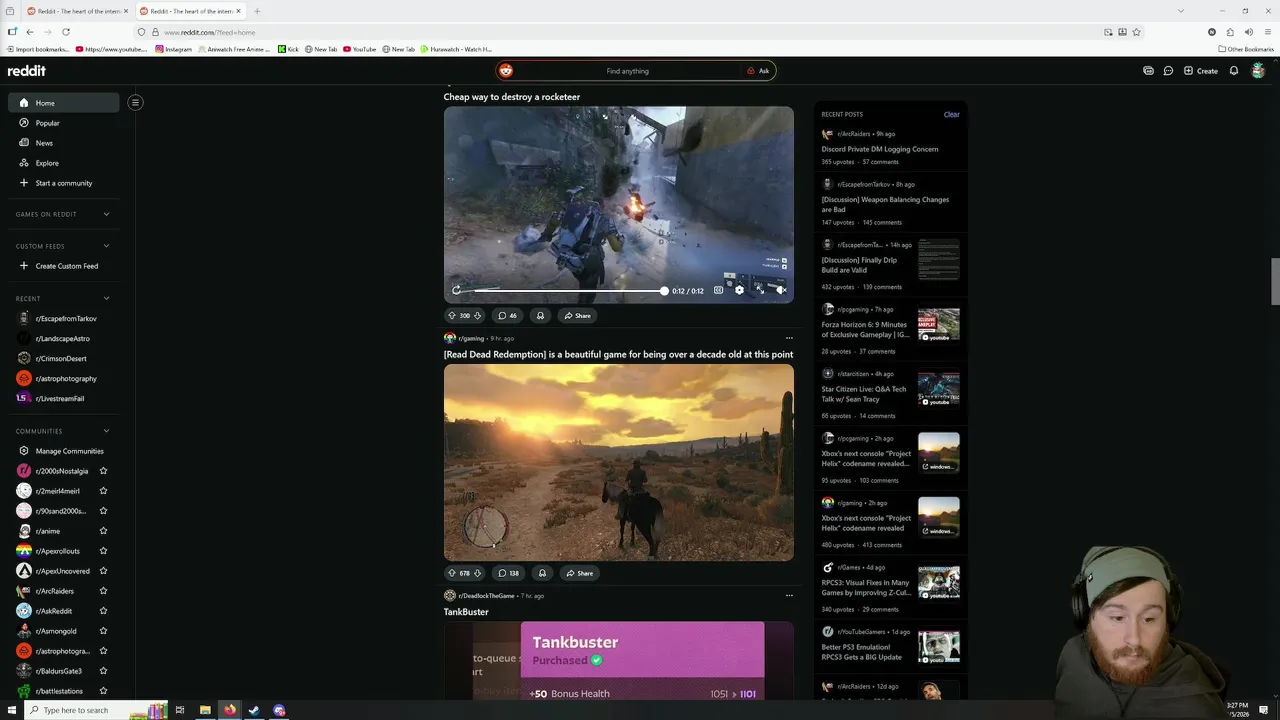Click the Create post button
Viewport: 1280px width, 720px height.
pyautogui.click(x=1200, y=71)
